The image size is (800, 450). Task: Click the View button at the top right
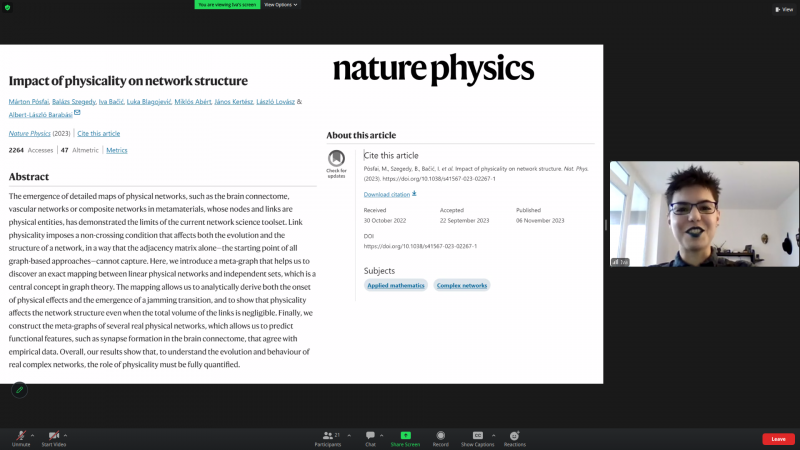[x=784, y=9]
